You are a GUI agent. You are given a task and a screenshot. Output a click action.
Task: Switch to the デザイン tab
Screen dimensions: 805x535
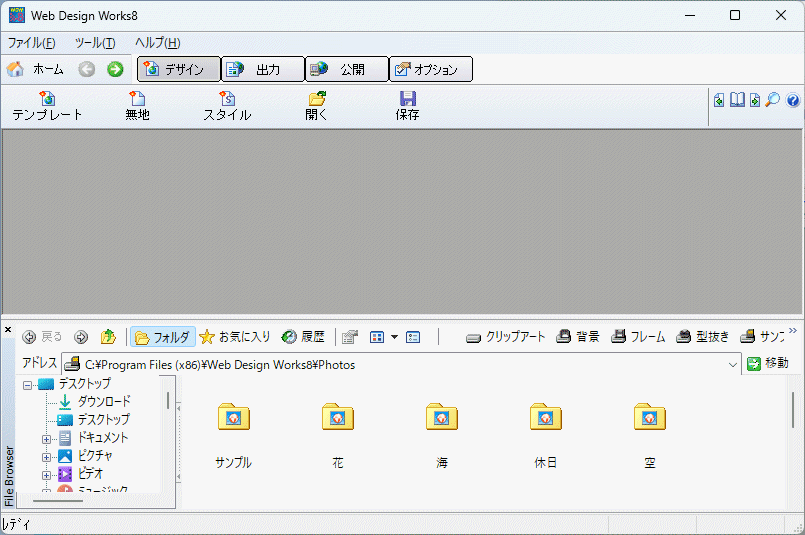[179, 69]
